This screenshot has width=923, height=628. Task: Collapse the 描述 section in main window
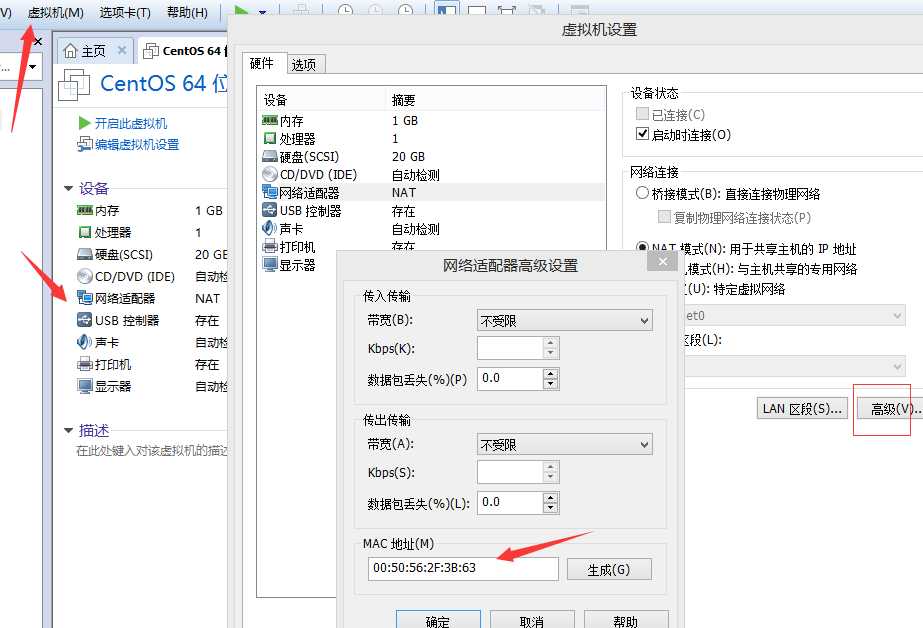(x=68, y=430)
